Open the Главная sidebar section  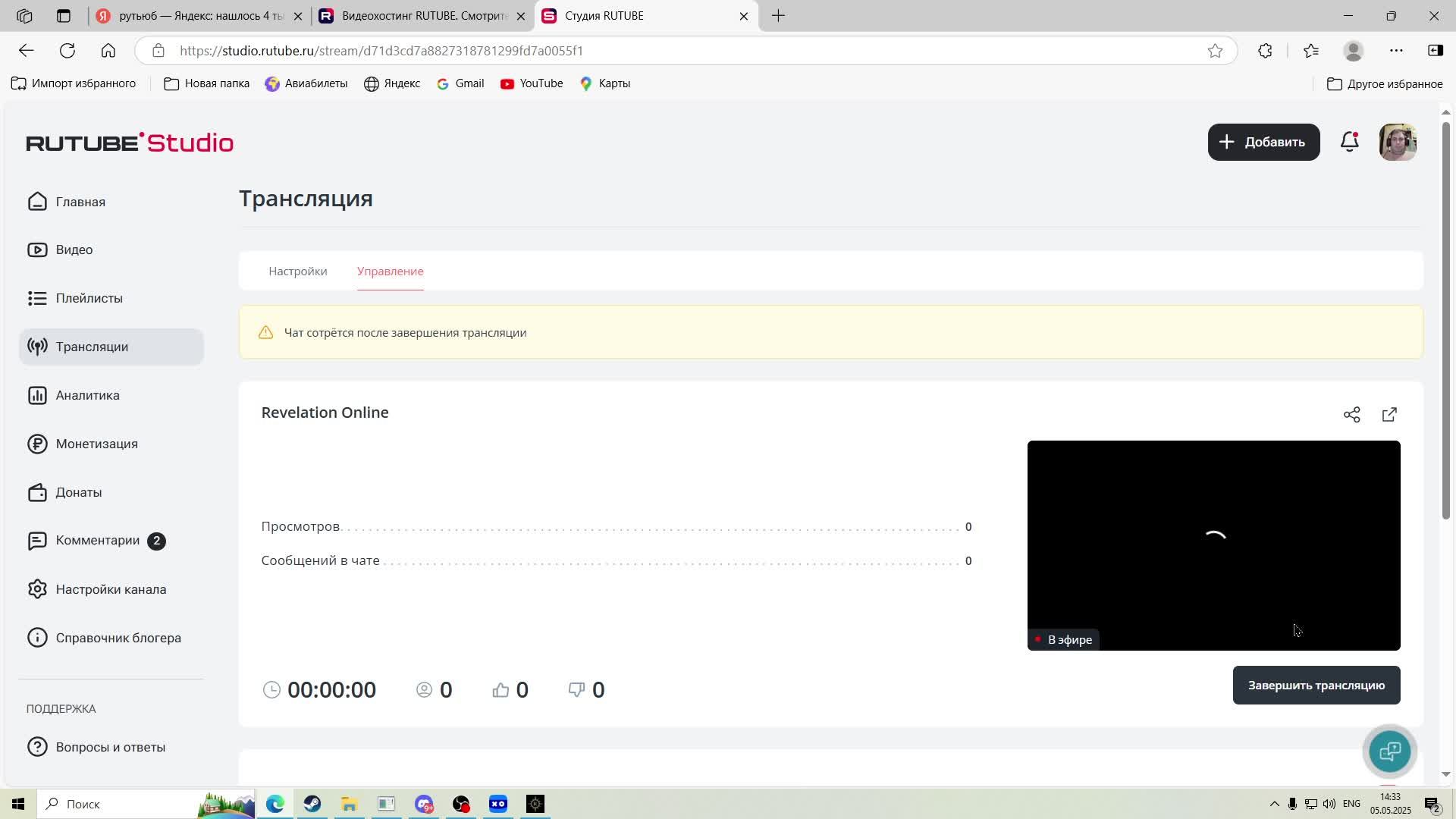click(111, 202)
